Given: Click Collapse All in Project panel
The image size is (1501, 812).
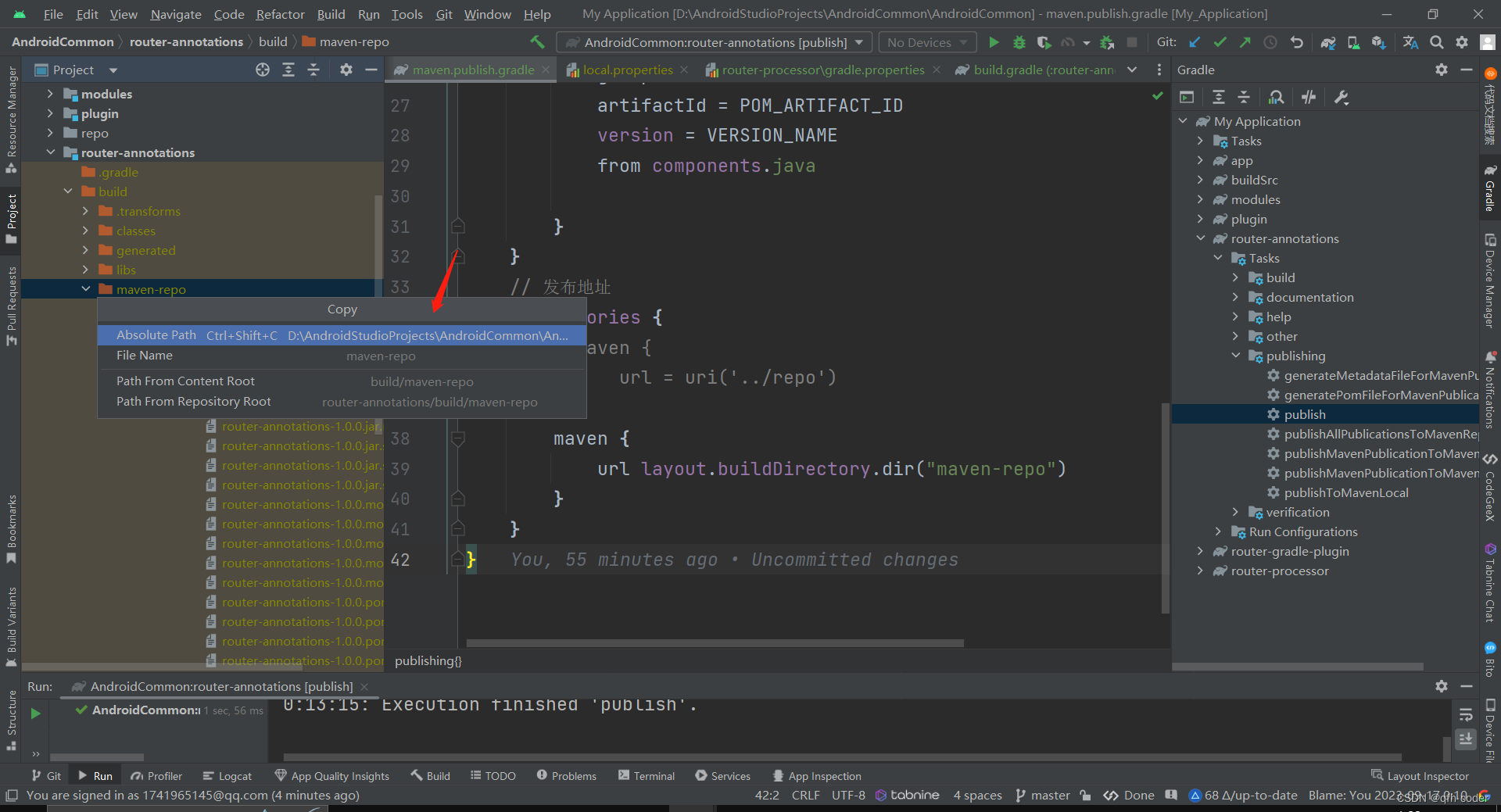Looking at the screenshot, I should coord(313,70).
